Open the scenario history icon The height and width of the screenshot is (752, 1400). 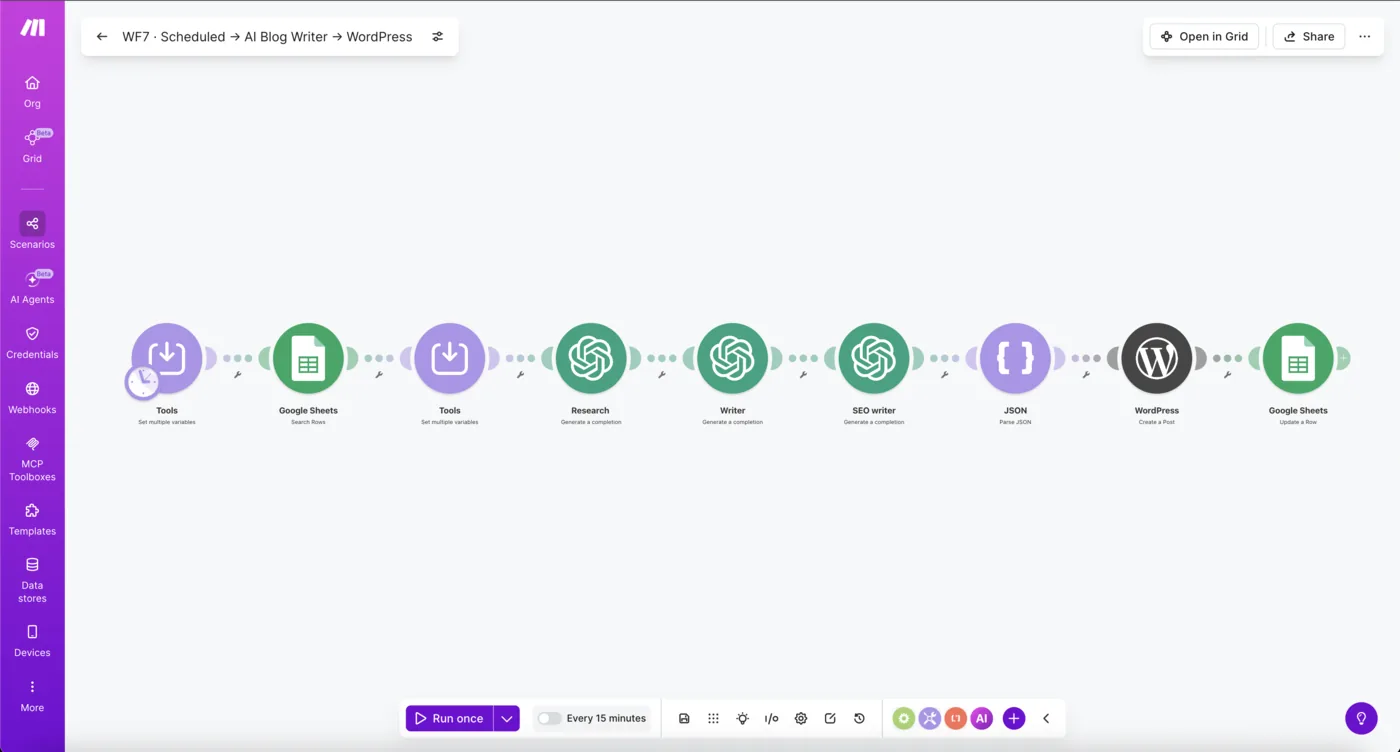(x=859, y=718)
